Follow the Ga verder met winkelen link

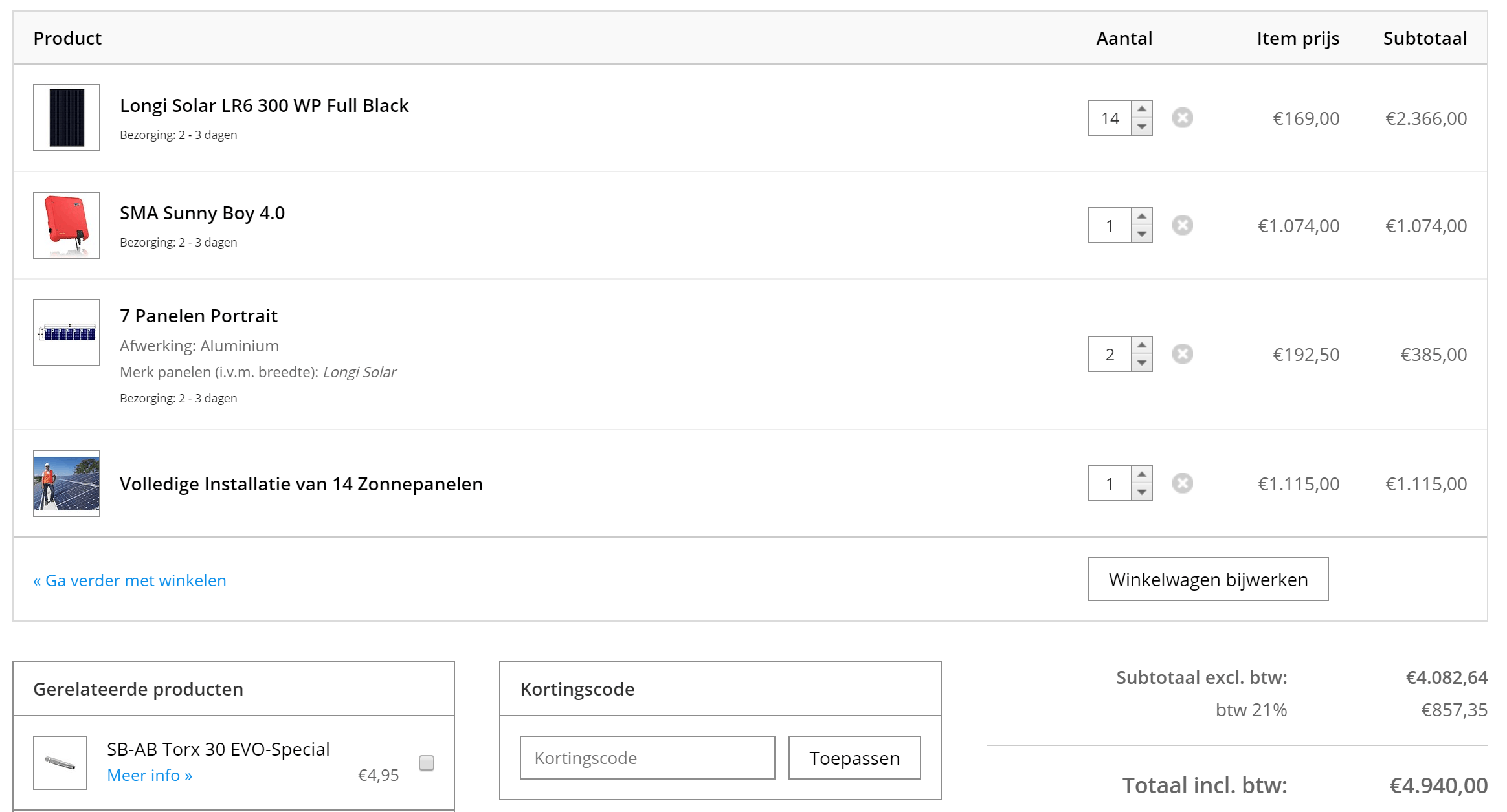[x=129, y=580]
